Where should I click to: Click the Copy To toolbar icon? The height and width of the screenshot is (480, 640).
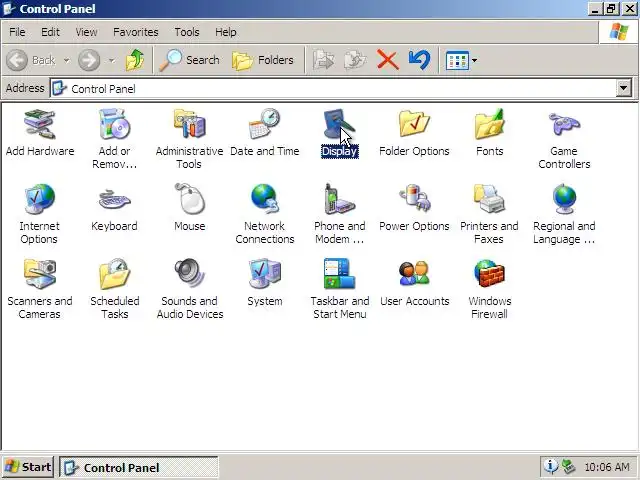pyautogui.click(x=356, y=60)
